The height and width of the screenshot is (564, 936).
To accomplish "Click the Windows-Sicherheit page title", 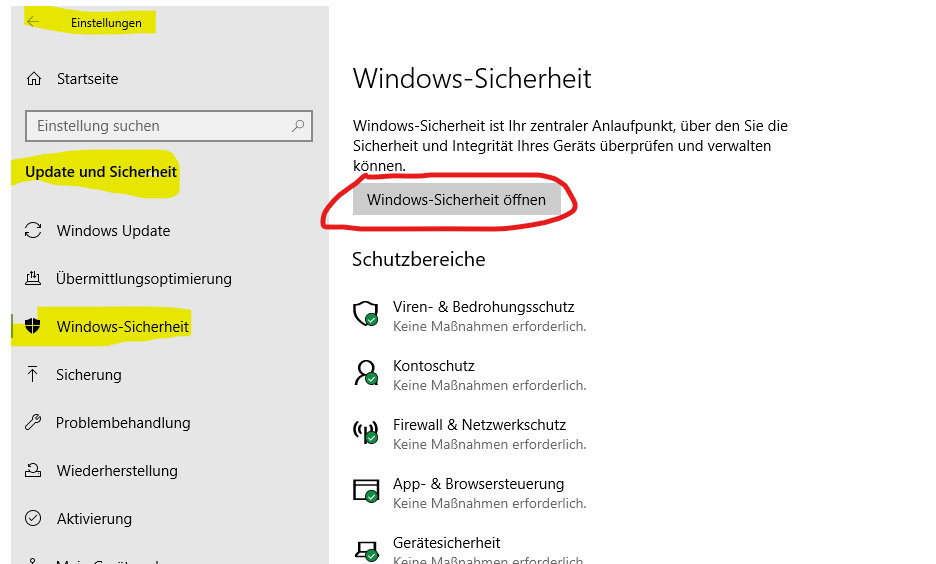I will [472, 79].
